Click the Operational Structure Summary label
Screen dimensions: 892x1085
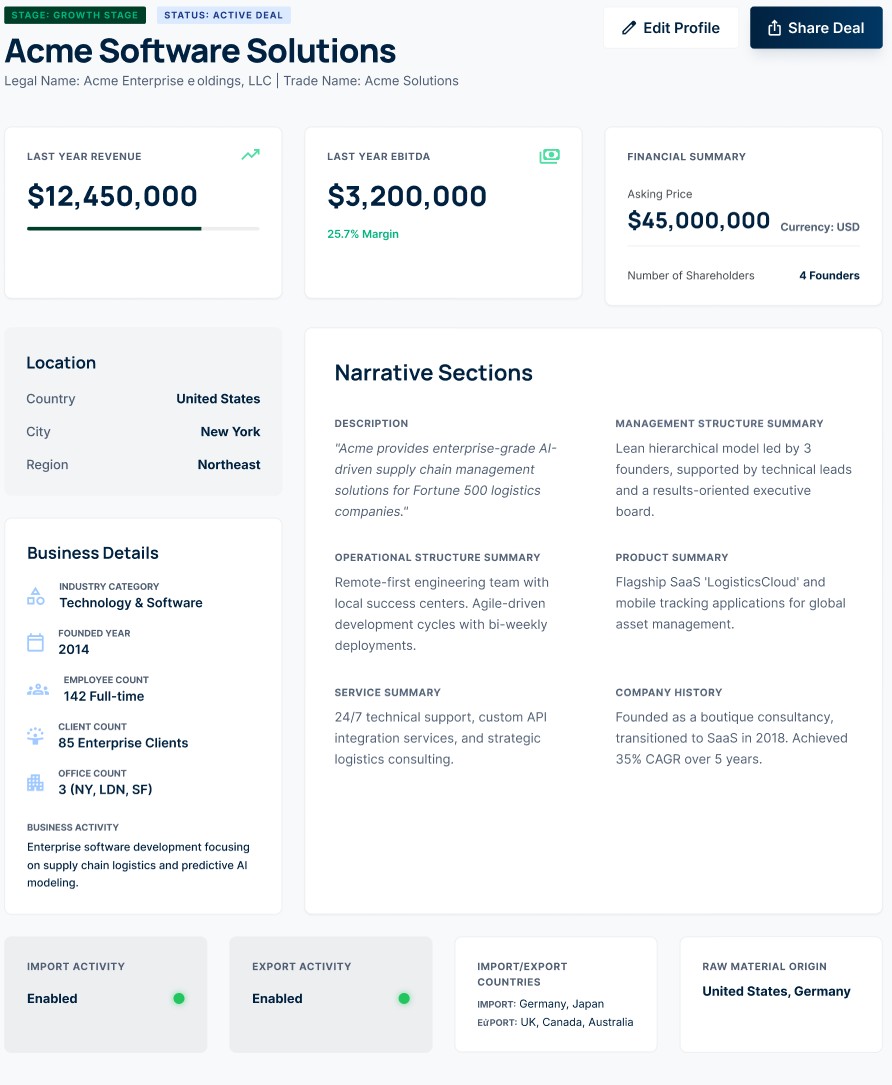(x=437, y=558)
